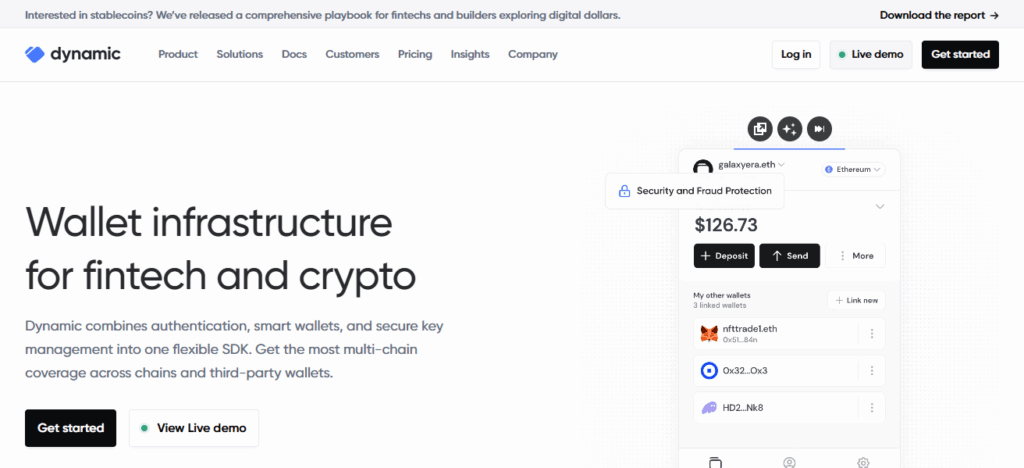Click the Log in button
The width and height of the screenshot is (1024, 468).
coord(796,54)
